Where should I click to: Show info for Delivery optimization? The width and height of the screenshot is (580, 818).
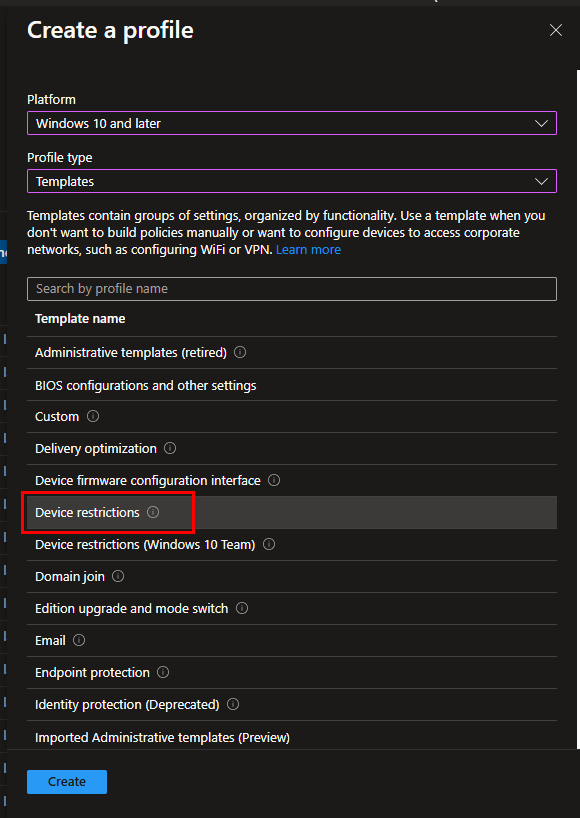pos(170,448)
